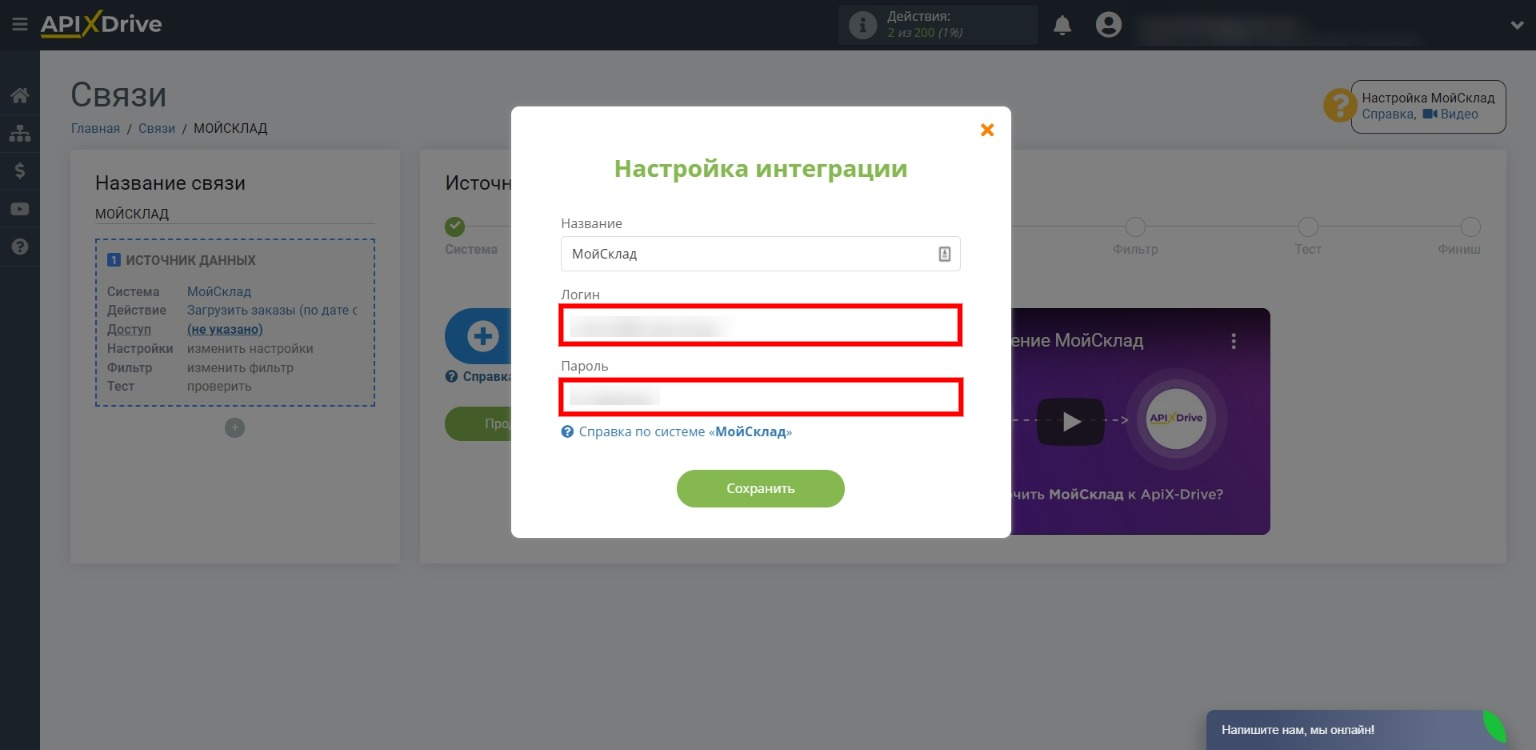Open the connections sitemap sidebar icon
Image resolution: width=1536 pixels, height=750 pixels.
pos(19,133)
